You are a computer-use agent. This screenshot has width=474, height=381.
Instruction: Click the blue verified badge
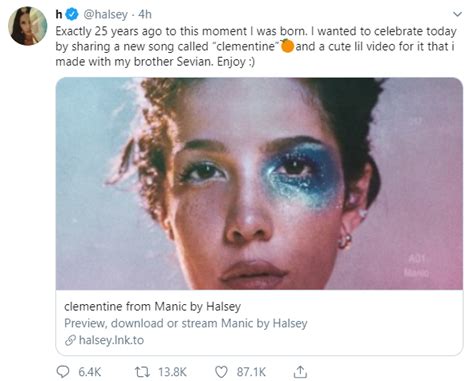click(72, 14)
